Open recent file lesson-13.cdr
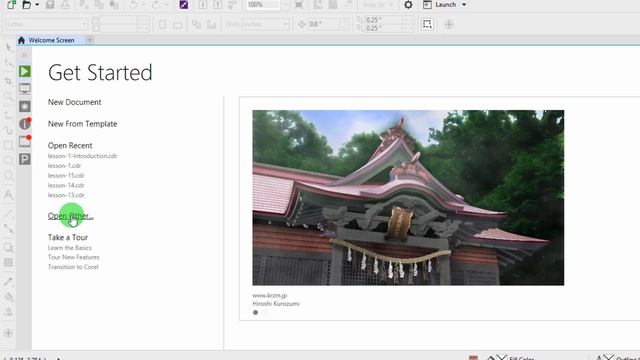The height and width of the screenshot is (360, 640). coord(66,195)
